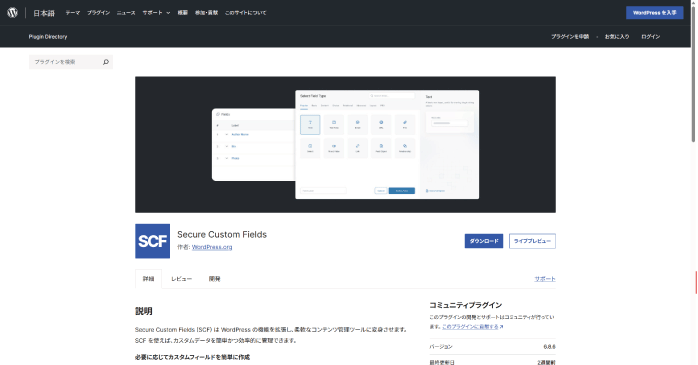This screenshot has width=698, height=365.
Task: Expand the サポート dropdown menu
Action: pos(156,13)
